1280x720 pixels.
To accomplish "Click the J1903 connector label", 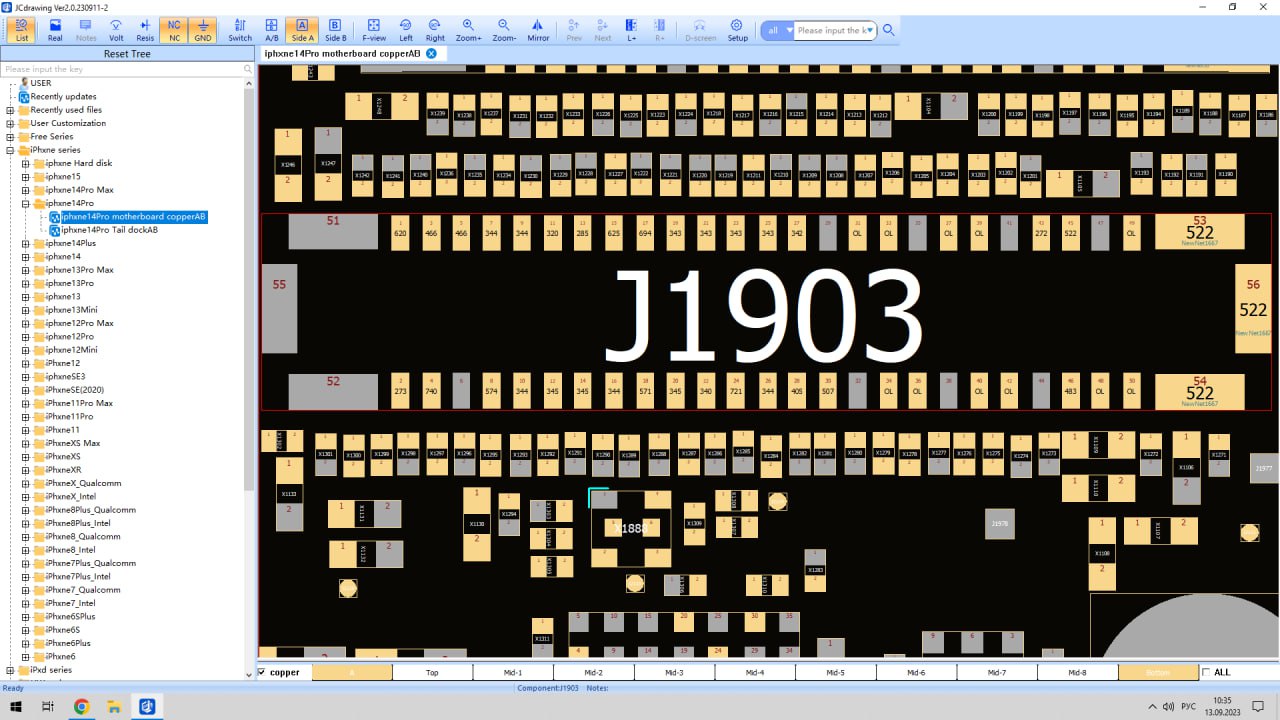I will click(x=765, y=317).
